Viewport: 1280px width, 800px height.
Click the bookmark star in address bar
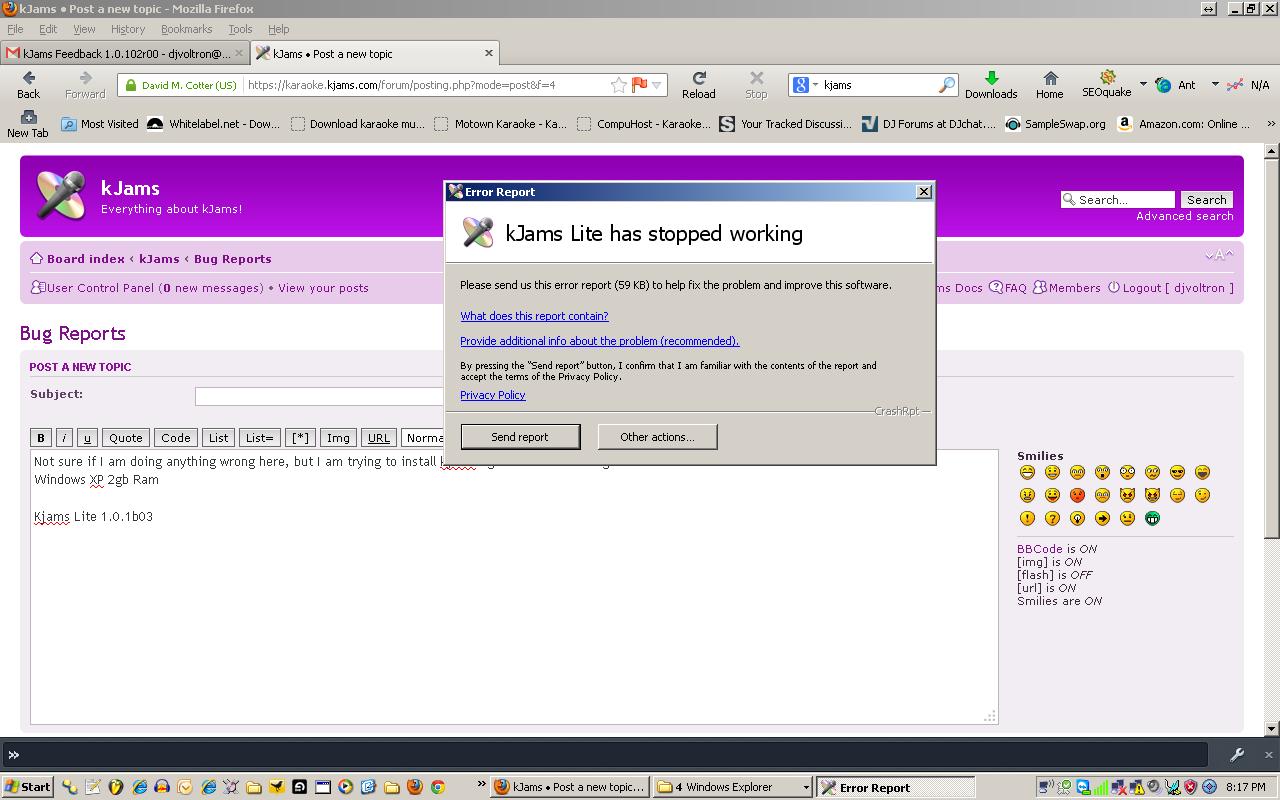tap(619, 85)
